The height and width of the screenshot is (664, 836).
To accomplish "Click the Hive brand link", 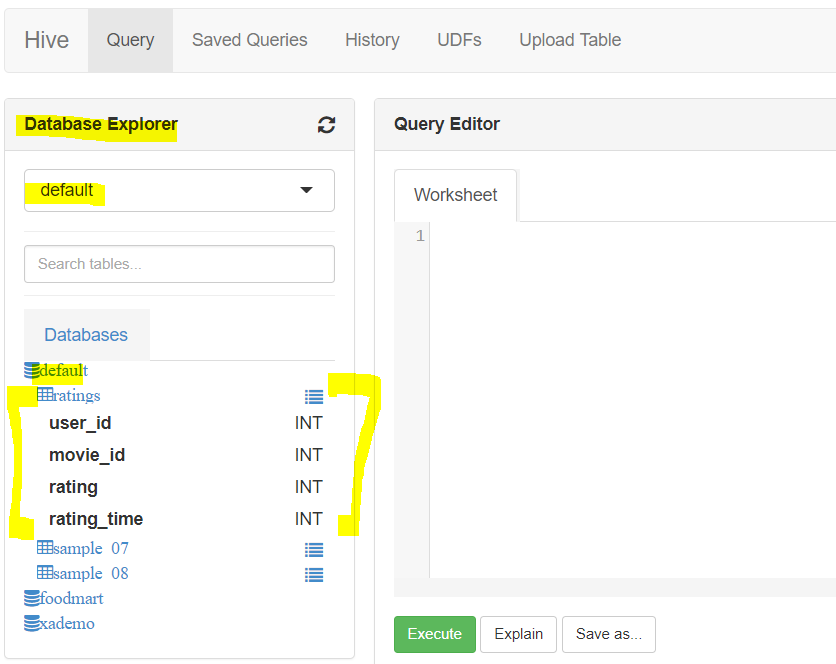I will [46, 40].
